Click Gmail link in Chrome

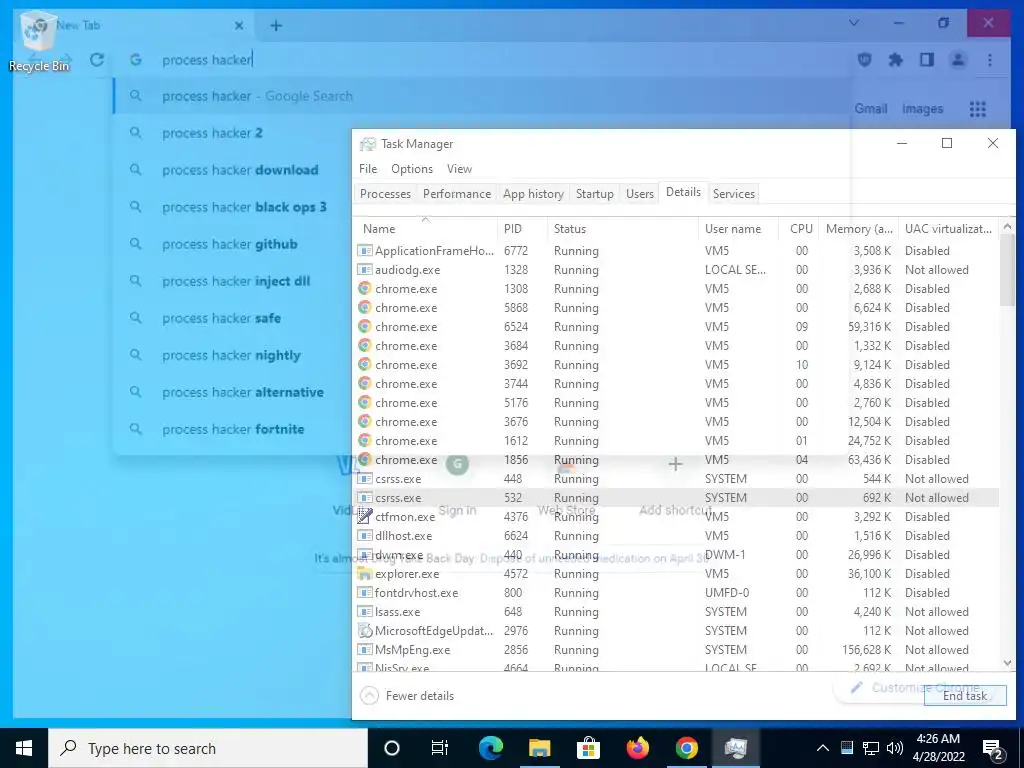point(871,109)
